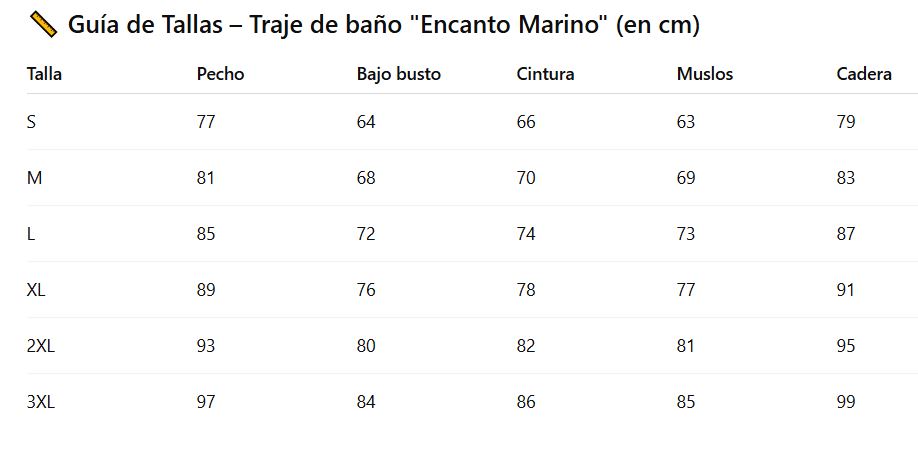The image size is (918, 461).
Task: Click the Muslos value 81 for 2XL
Action: click(x=686, y=346)
